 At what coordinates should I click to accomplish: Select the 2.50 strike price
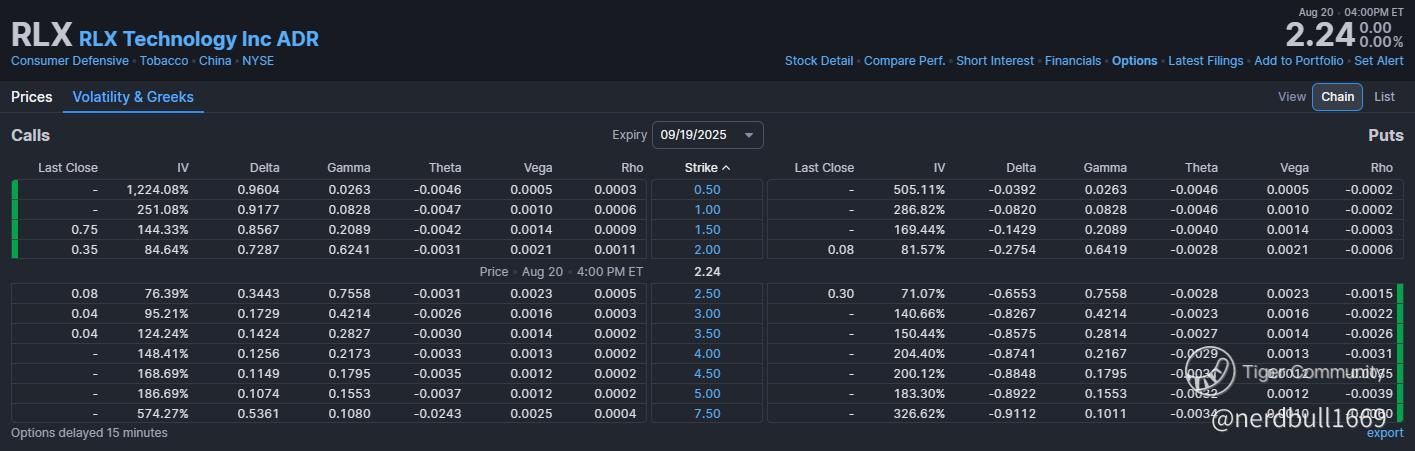[x=706, y=293]
